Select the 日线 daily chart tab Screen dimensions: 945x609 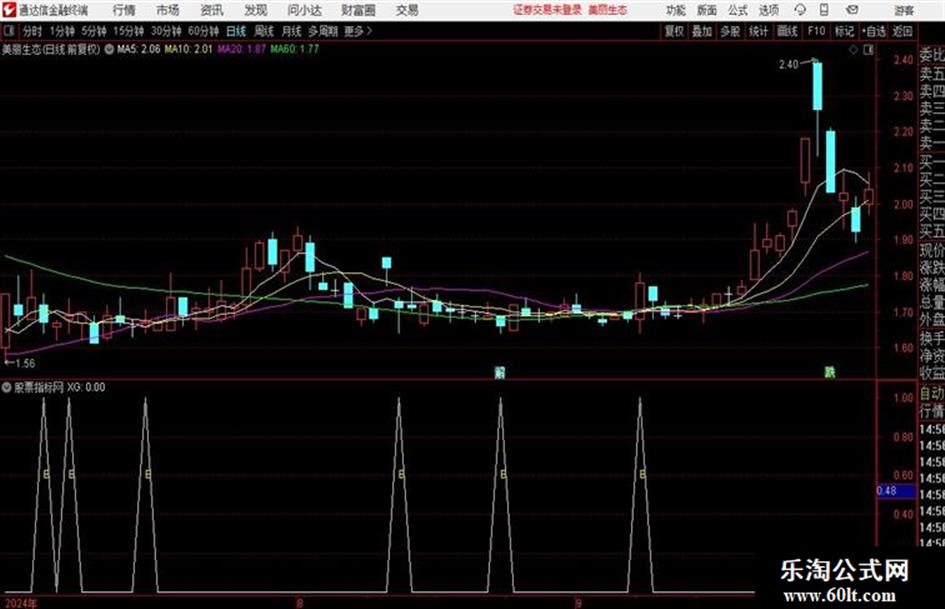[236, 31]
